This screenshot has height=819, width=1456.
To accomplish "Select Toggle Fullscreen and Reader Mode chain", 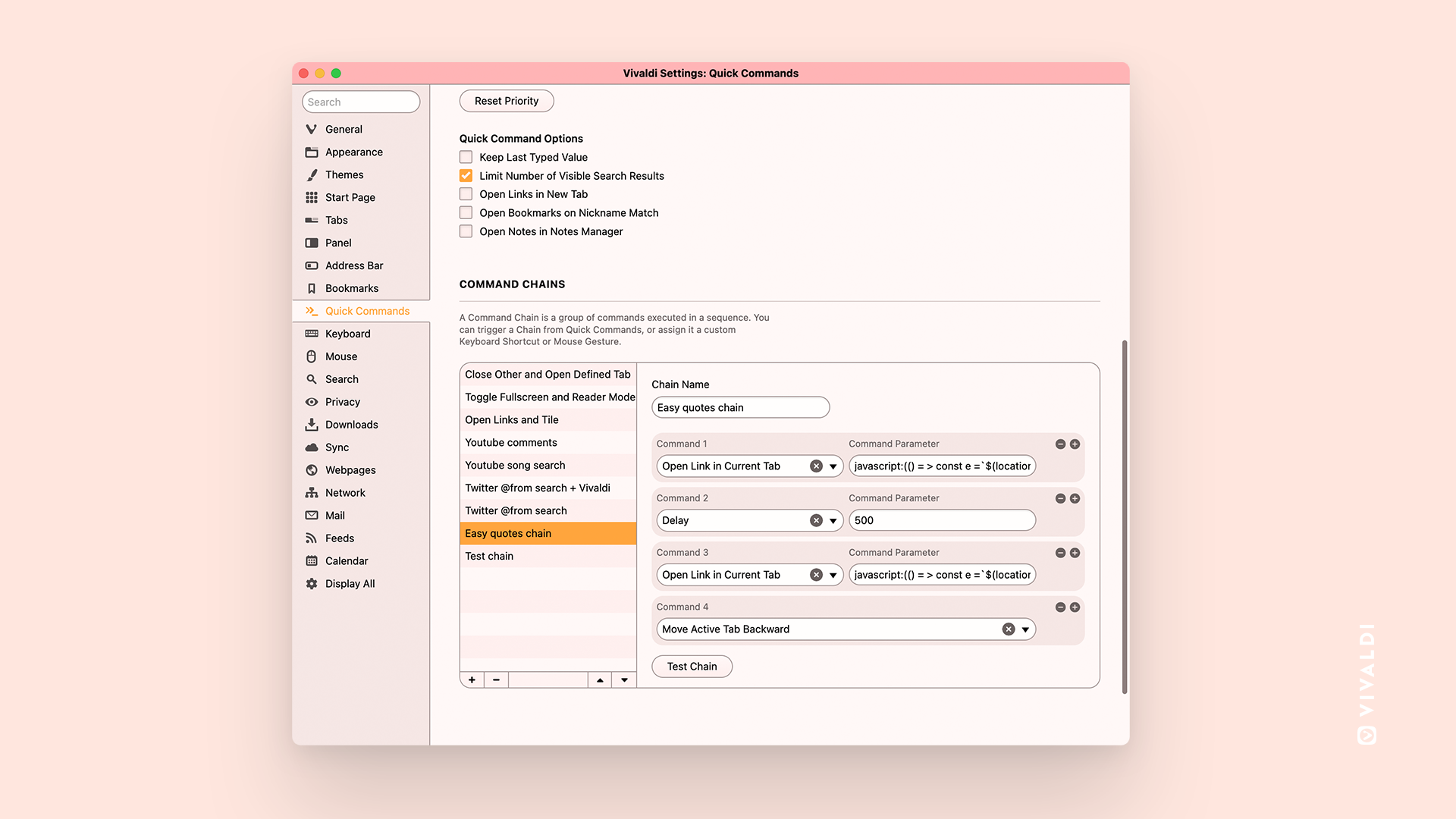I will coord(548,397).
